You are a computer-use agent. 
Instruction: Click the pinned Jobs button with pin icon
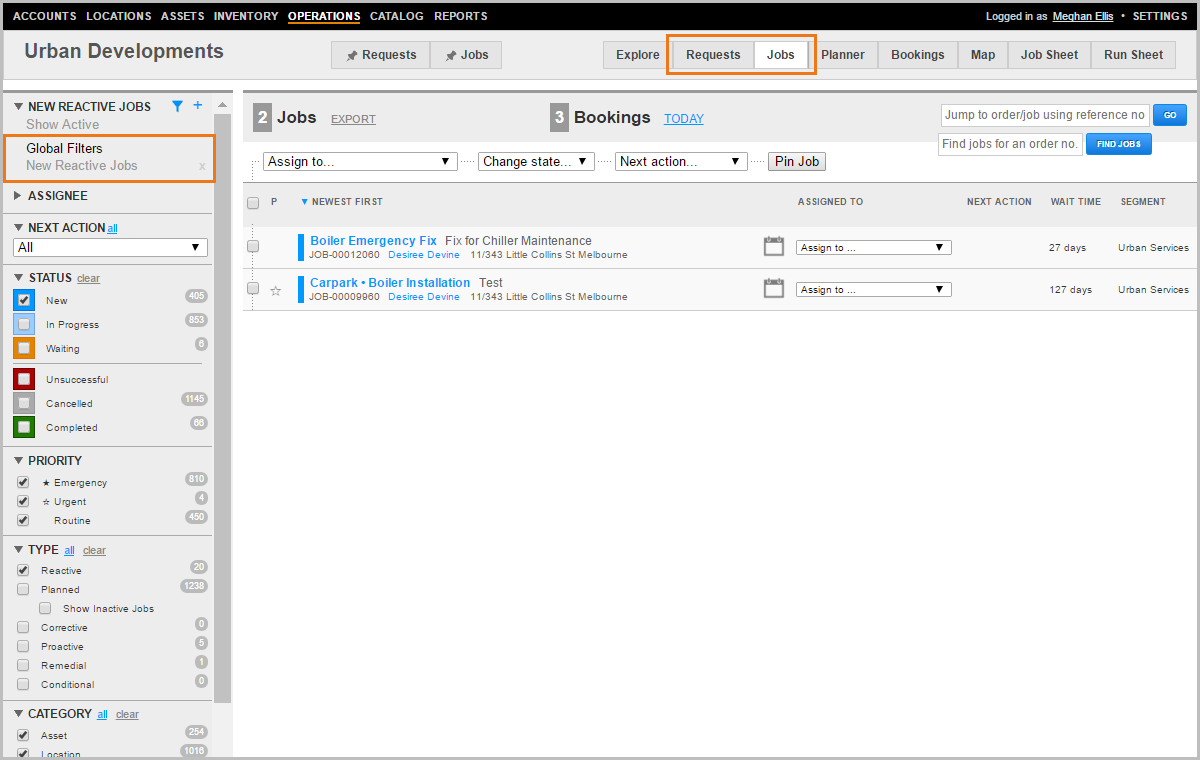(x=466, y=55)
